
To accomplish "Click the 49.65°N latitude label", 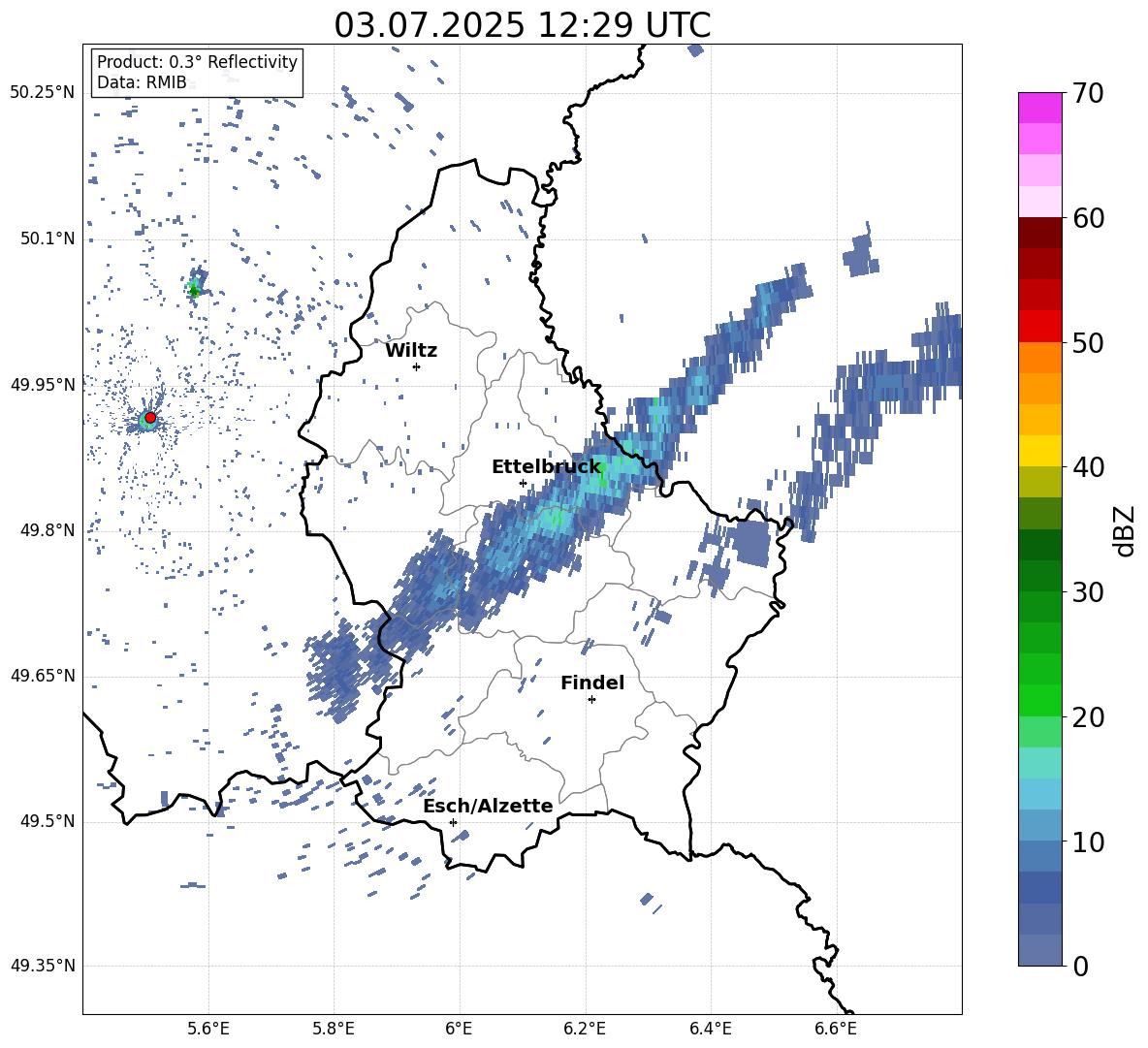I will click(x=43, y=676).
